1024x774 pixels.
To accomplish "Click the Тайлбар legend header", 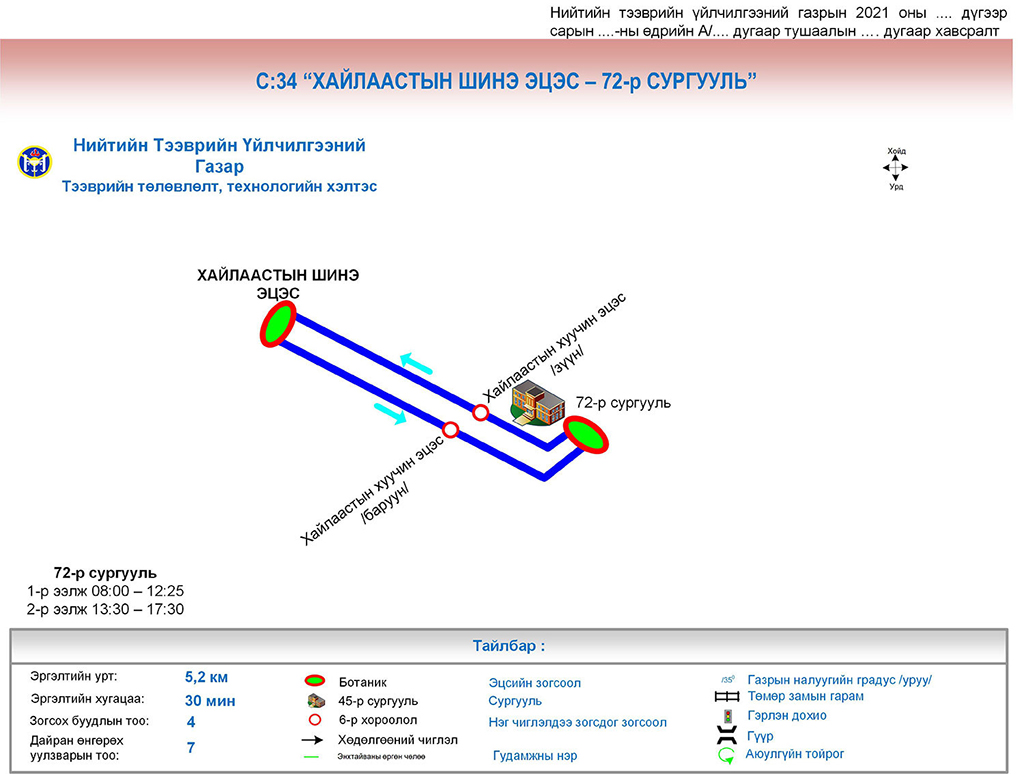I will (509, 646).
